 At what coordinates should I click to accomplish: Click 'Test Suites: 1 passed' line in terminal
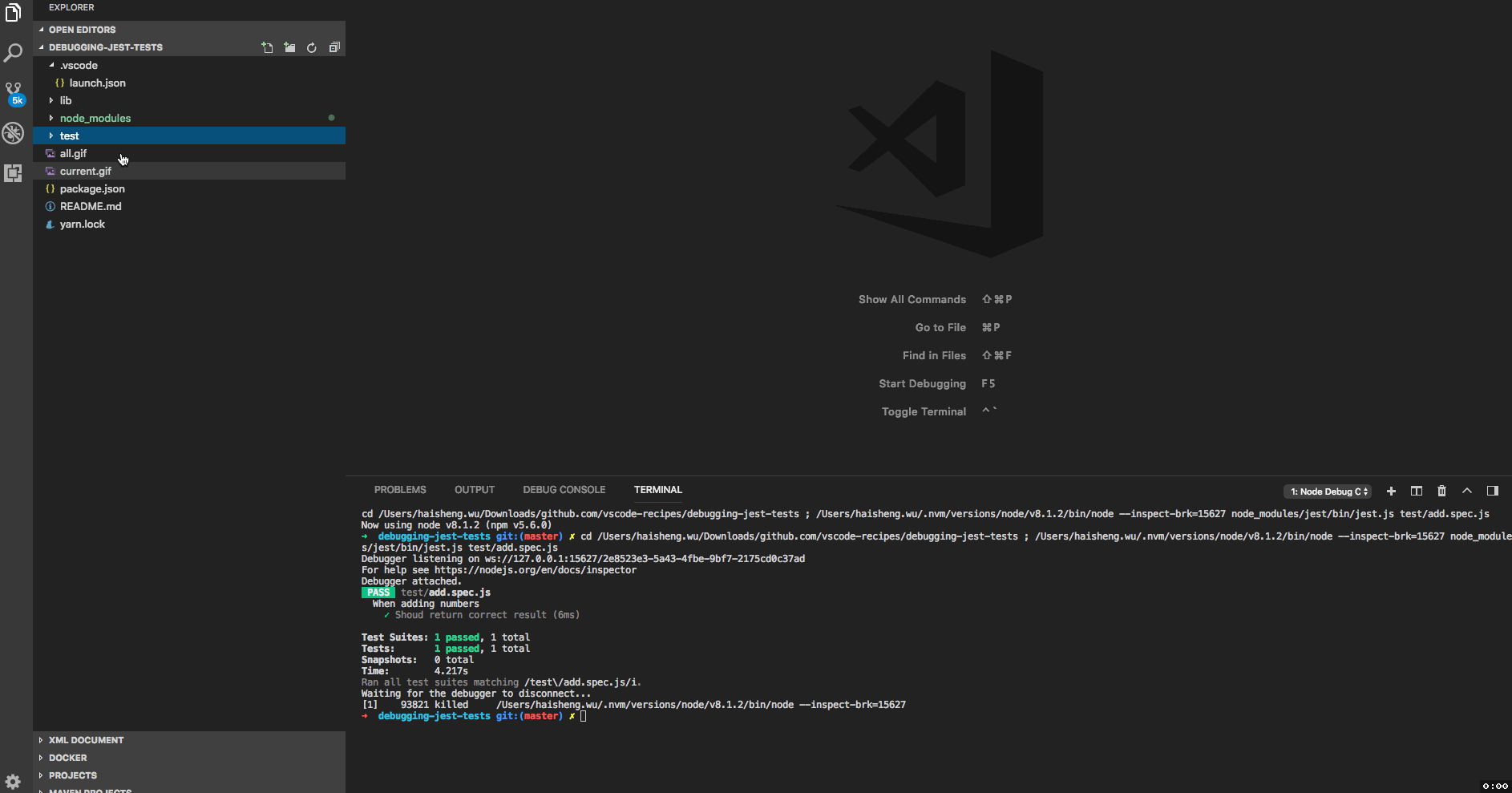[x=445, y=637]
